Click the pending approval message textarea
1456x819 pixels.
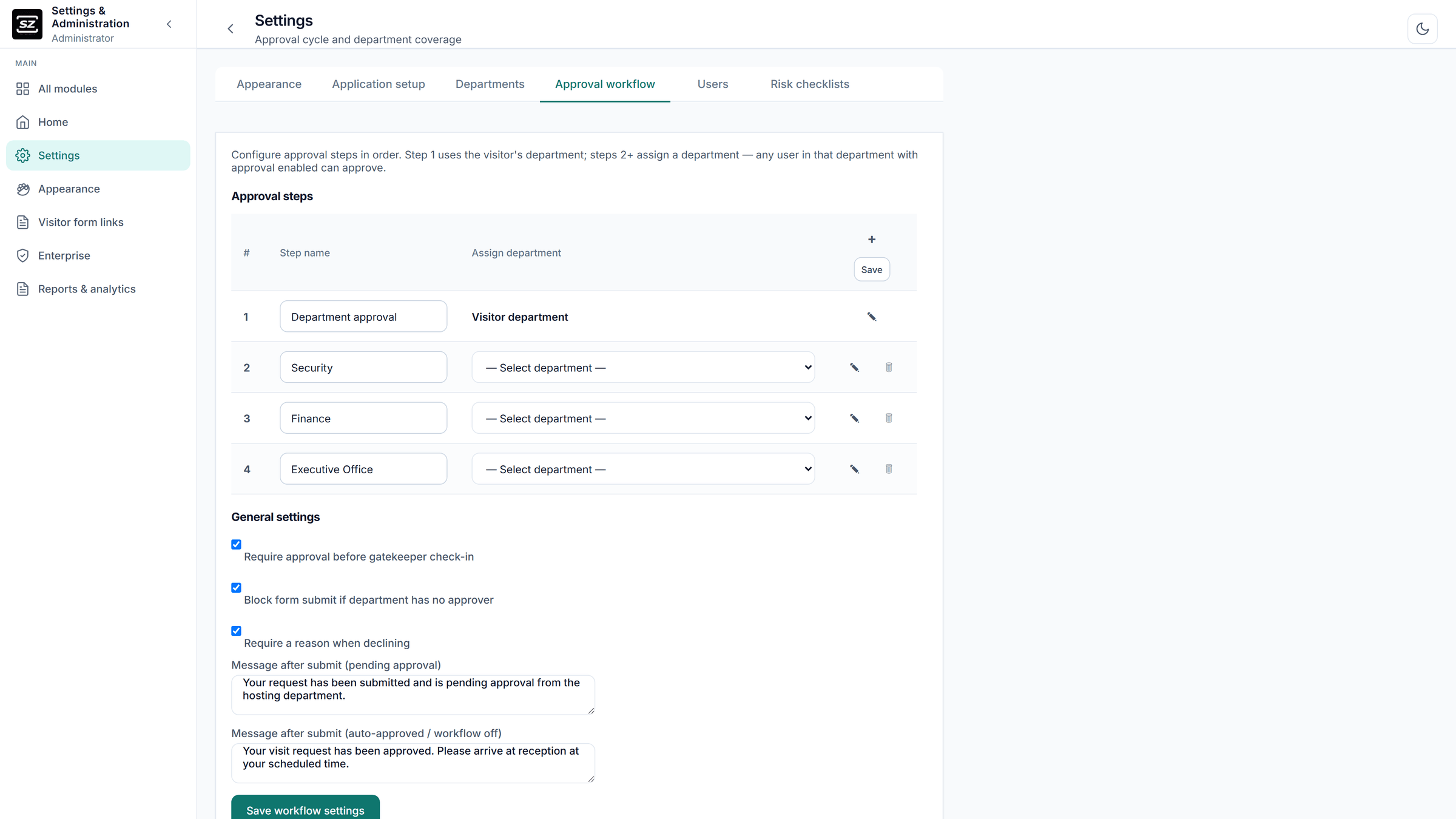click(x=413, y=695)
